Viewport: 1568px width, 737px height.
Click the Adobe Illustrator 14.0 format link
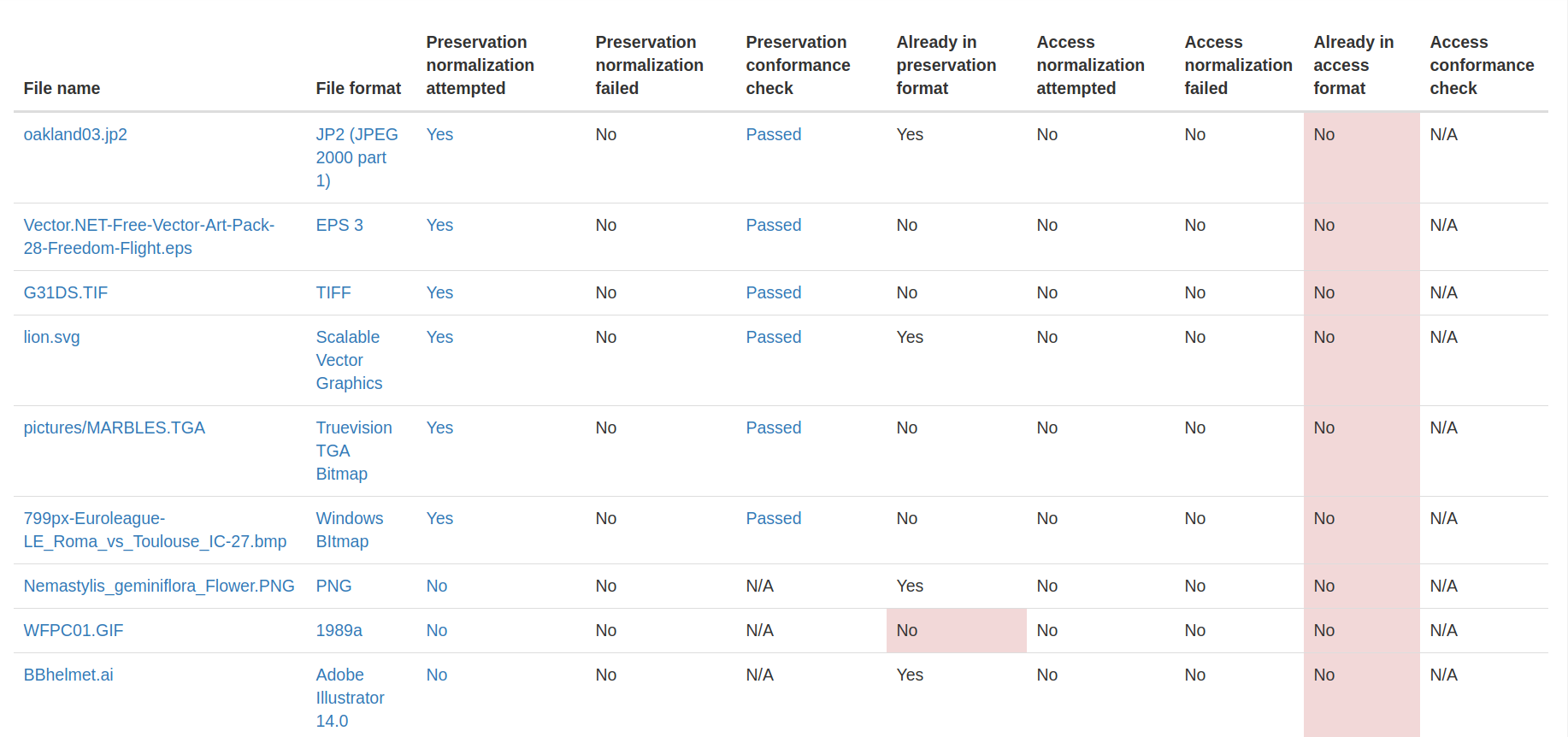coord(350,698)
